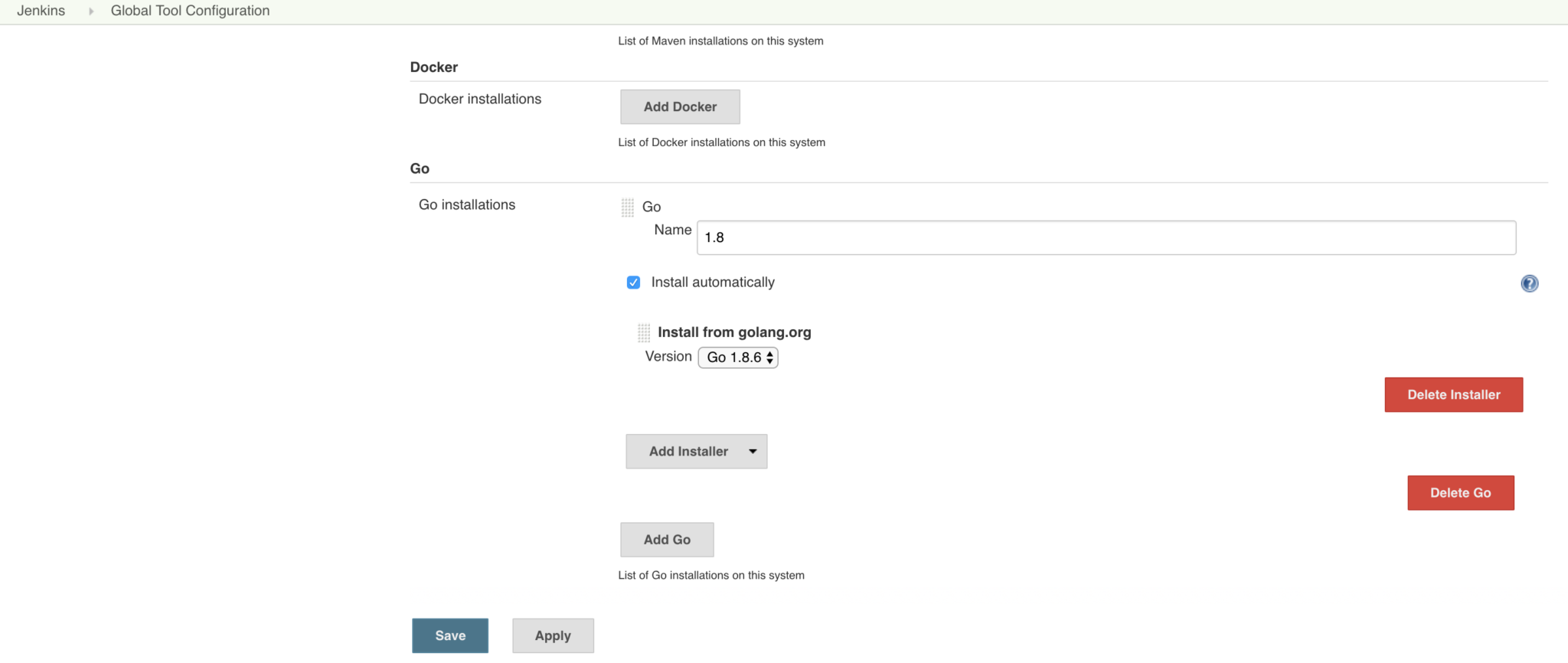The image size is (1568, 663).
Task: Click the Apply button
Action: [553, 635]
